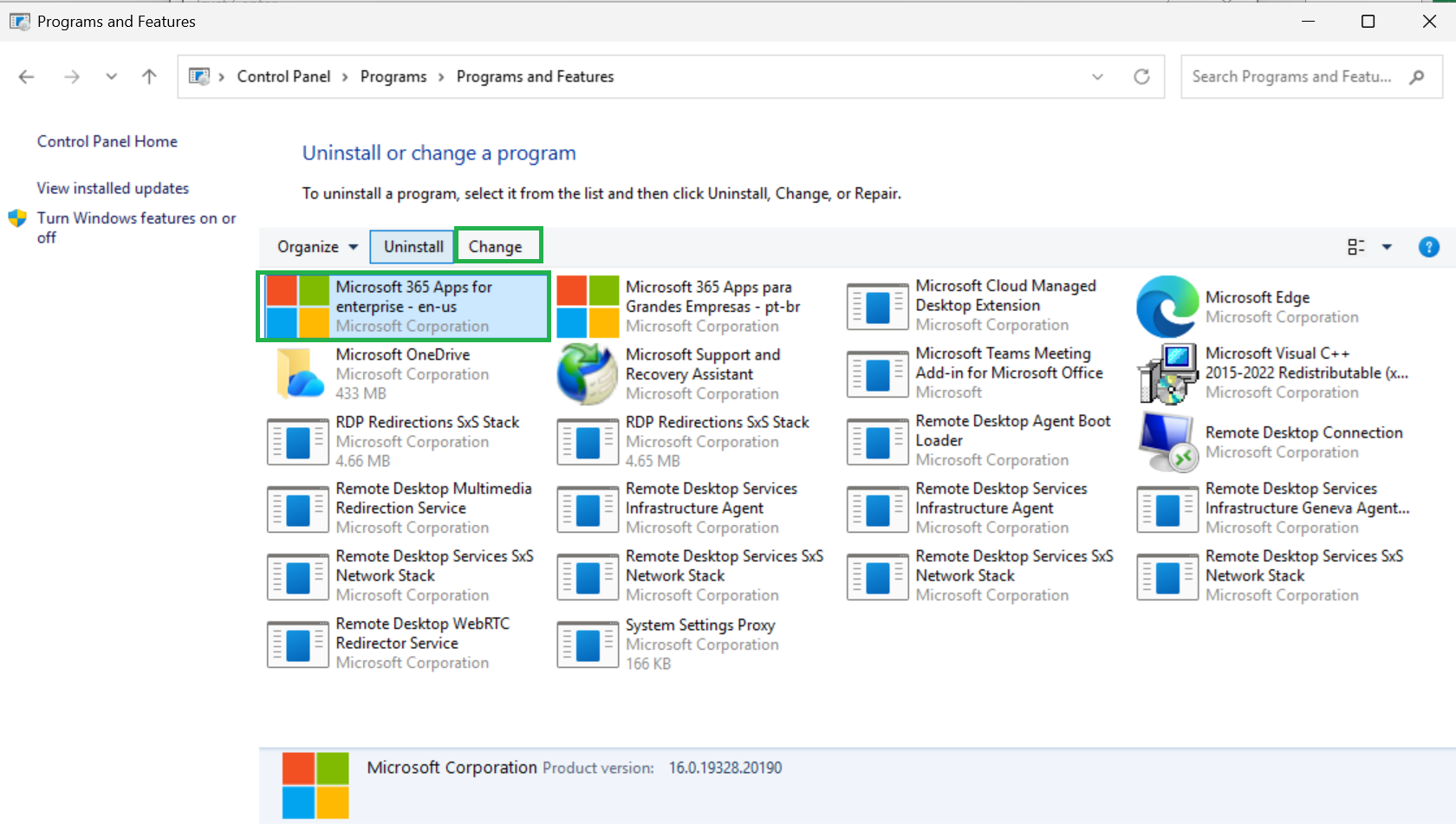
Task: Click the Microsoft OneDrive cloud icon
Action: coord(298,373)
